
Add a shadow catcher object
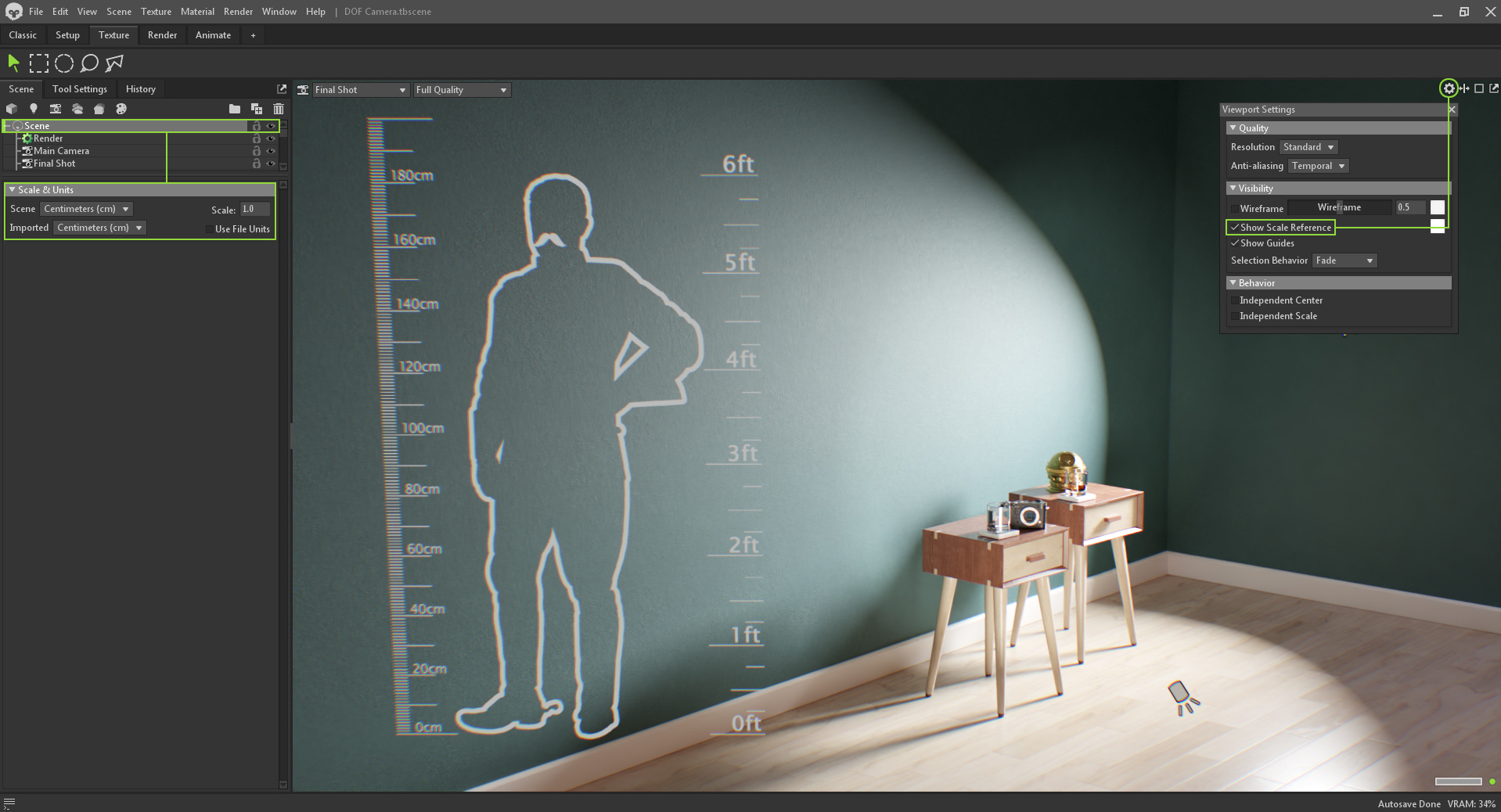point(99,109)
